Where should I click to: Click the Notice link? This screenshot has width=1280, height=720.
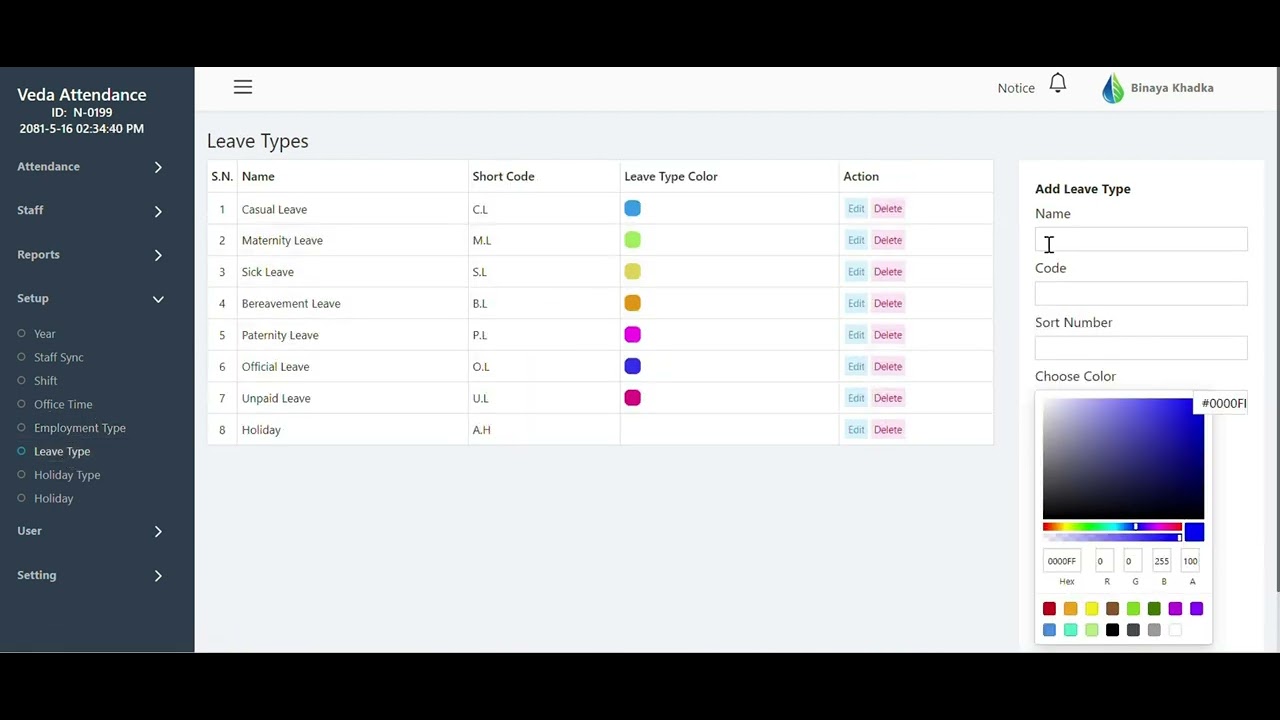[1016, 88]
